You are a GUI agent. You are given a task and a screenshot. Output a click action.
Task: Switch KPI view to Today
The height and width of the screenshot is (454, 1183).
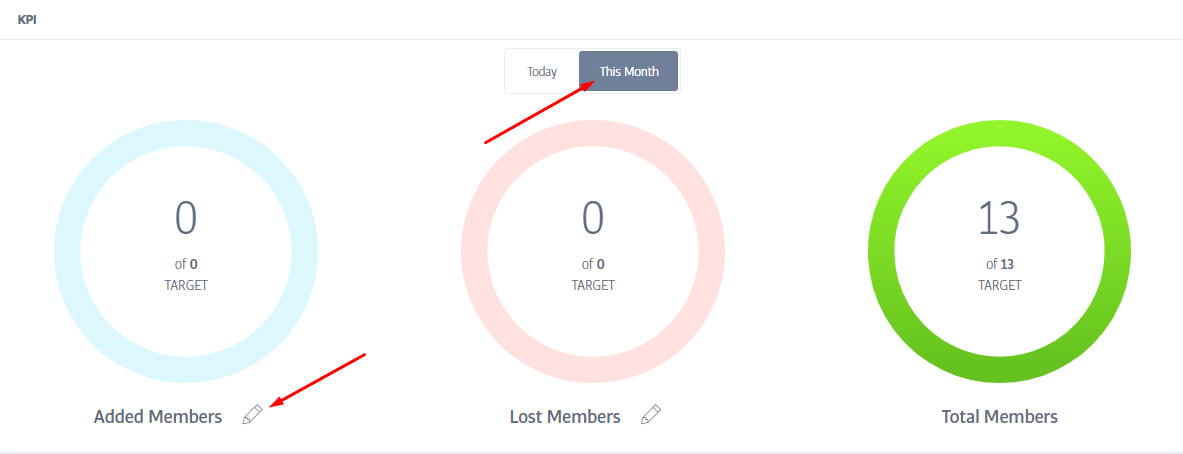point(542,72)
